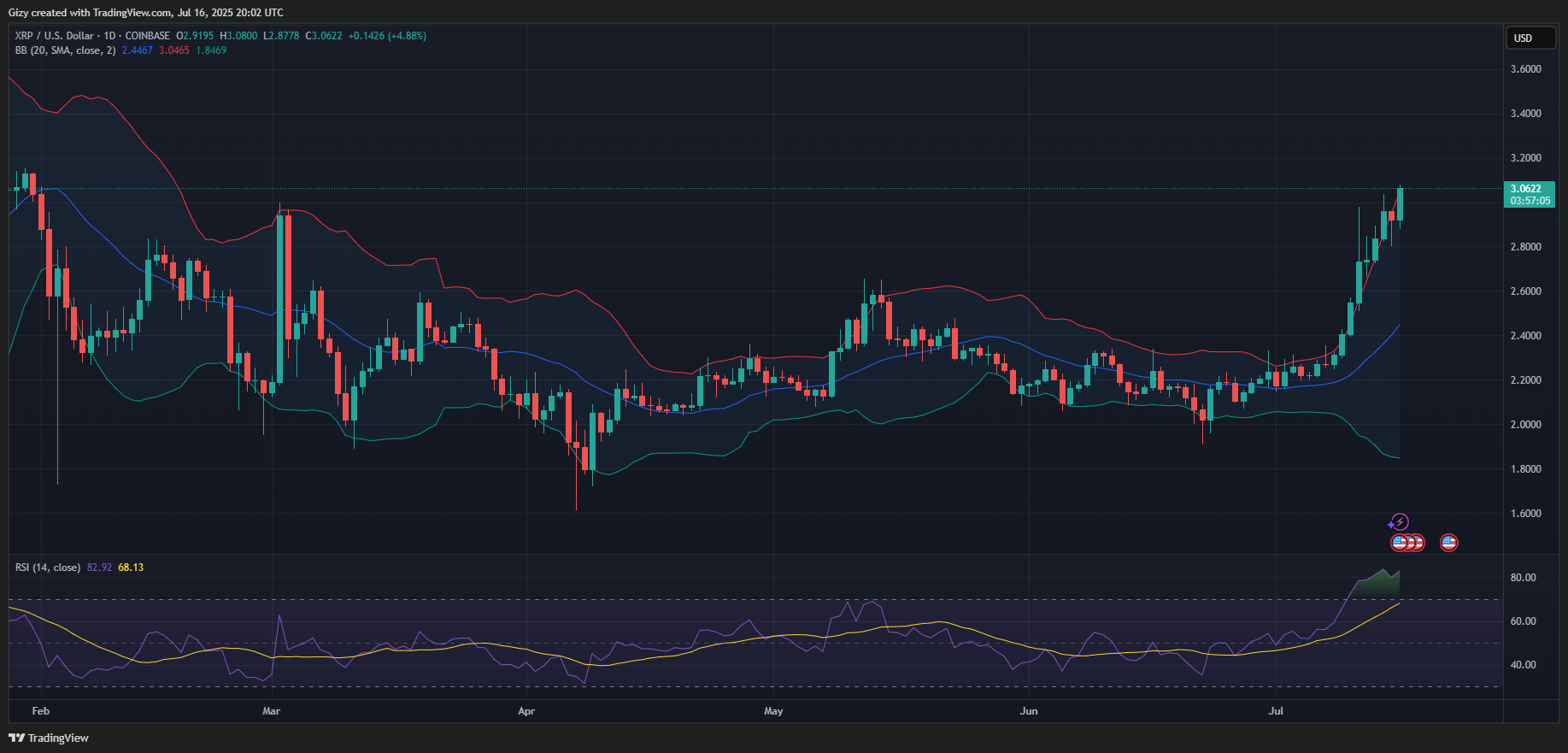Click the 3.6000 price axis label
This screenshot has height=753, width=1568.
[1526, 69]
